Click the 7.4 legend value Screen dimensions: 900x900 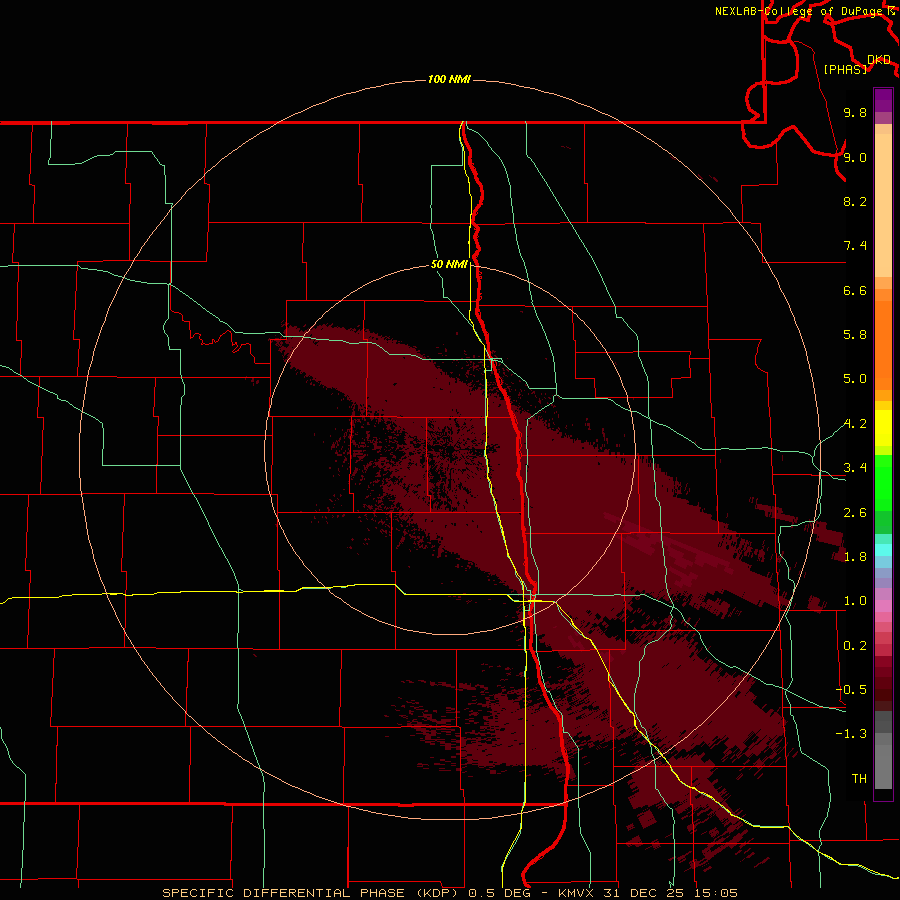(855, 246)
